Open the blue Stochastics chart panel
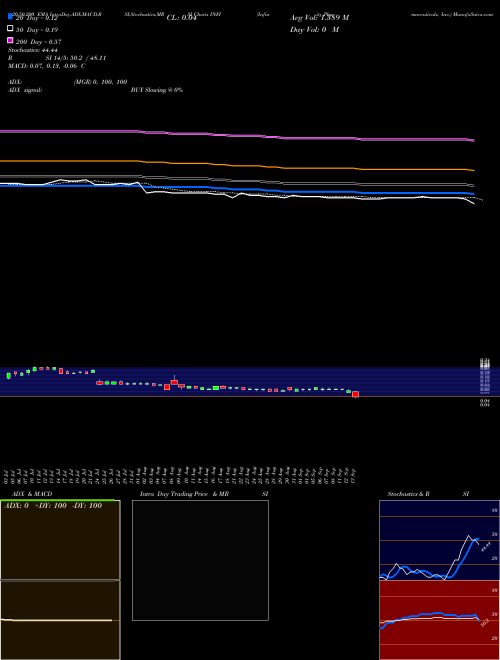This screenshot has width=500, height=660. (439, 540)
